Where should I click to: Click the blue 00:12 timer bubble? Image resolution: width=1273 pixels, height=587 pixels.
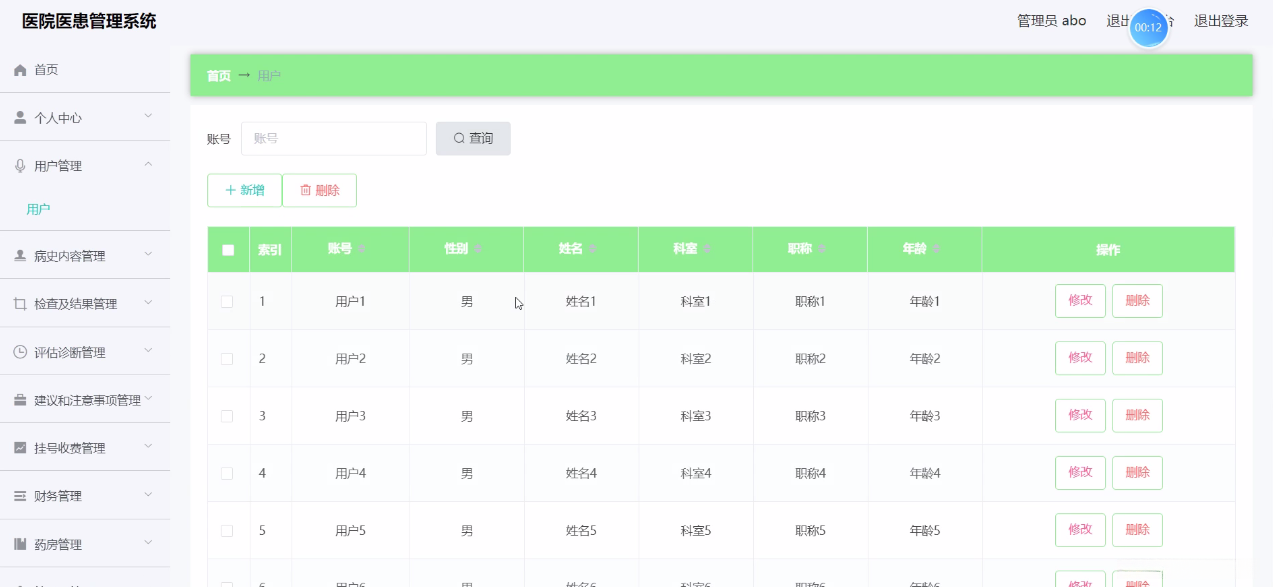1148,28
